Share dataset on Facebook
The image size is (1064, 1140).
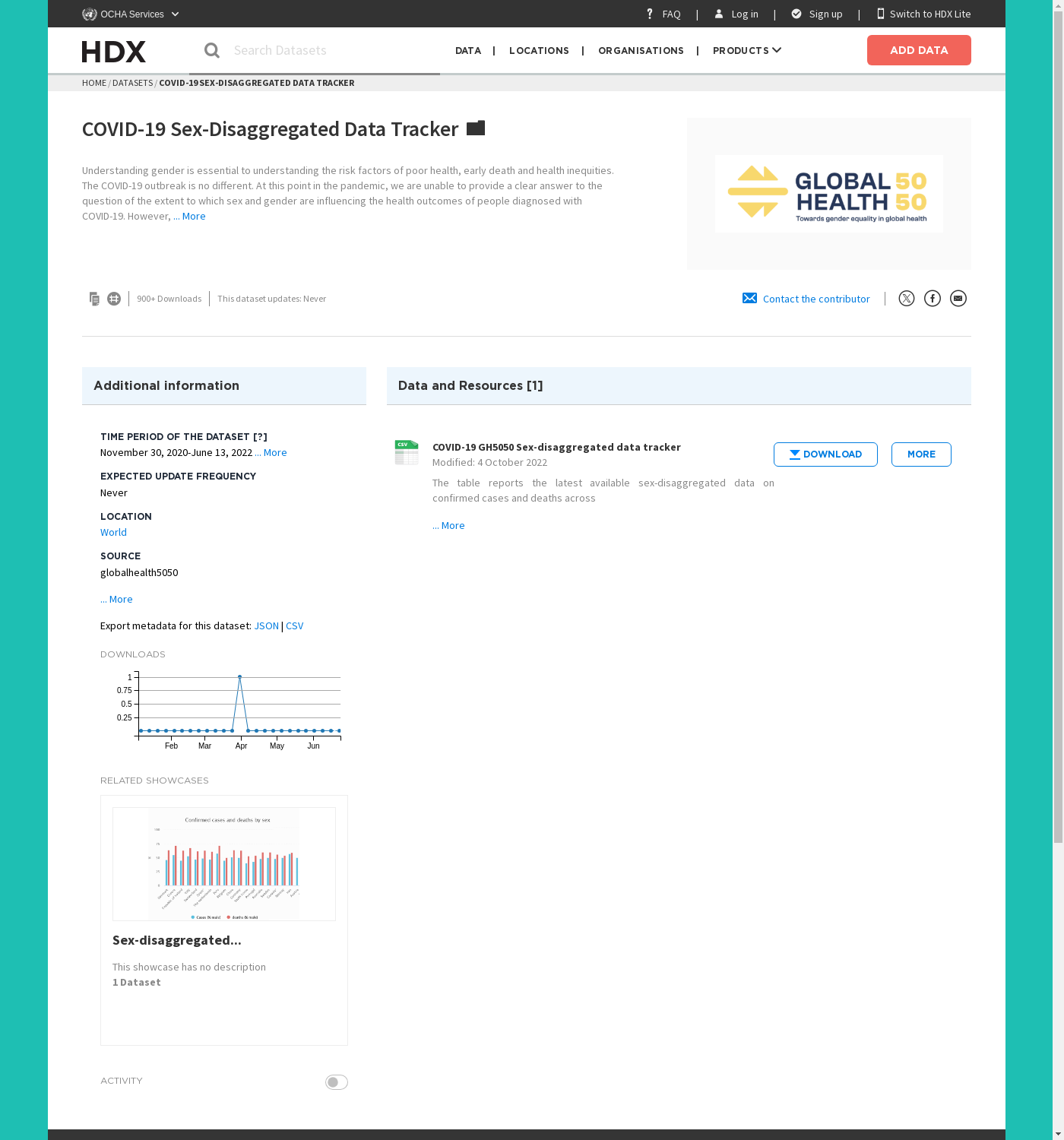(932, 299)
